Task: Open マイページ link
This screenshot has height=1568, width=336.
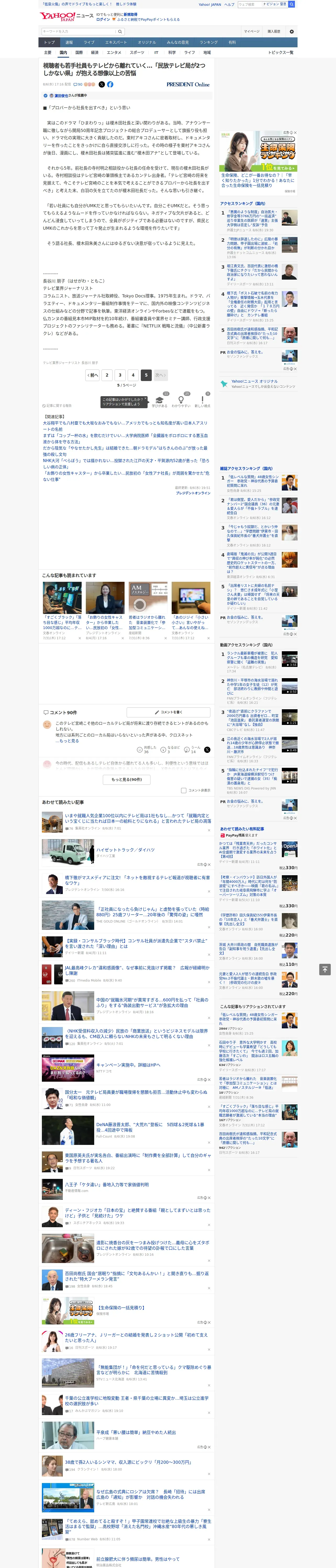Action: (252, 32)
